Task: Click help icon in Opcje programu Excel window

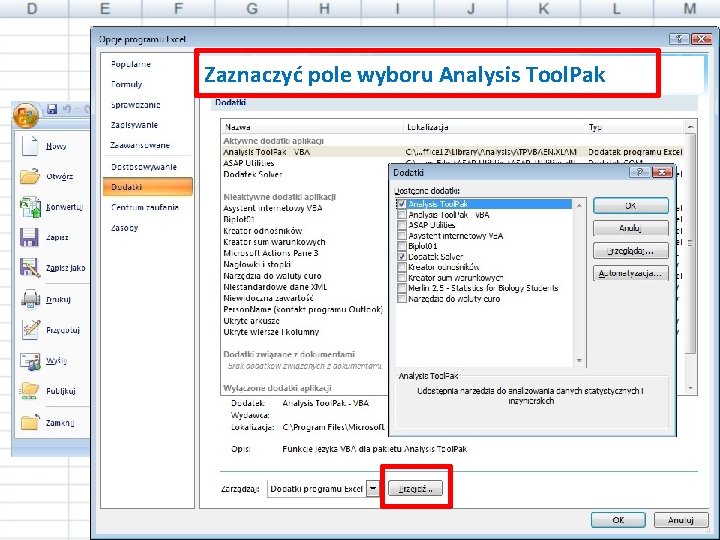Action: coord(679,39)
